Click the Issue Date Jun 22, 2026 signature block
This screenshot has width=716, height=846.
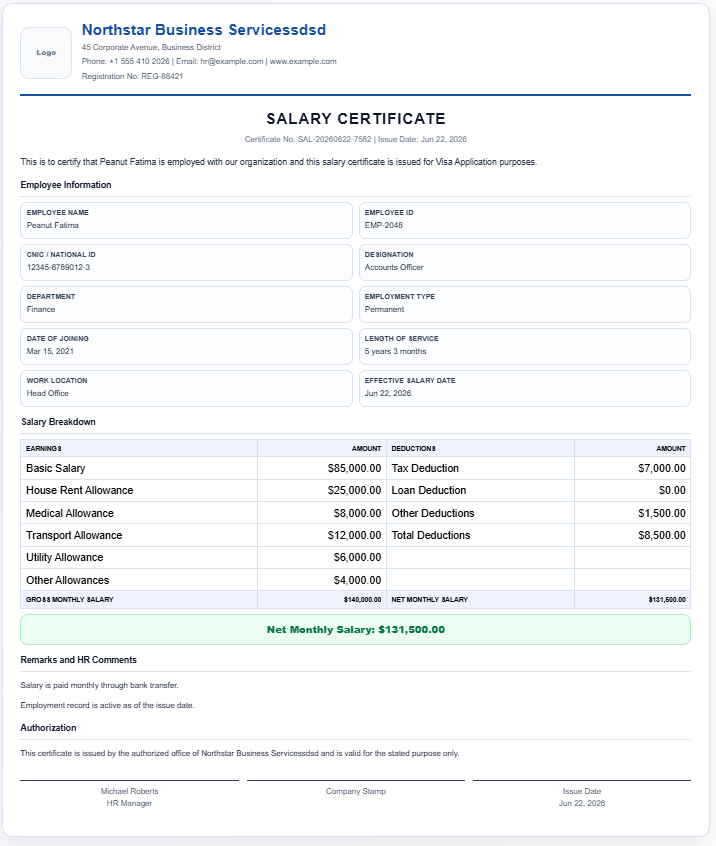point(582,797)
